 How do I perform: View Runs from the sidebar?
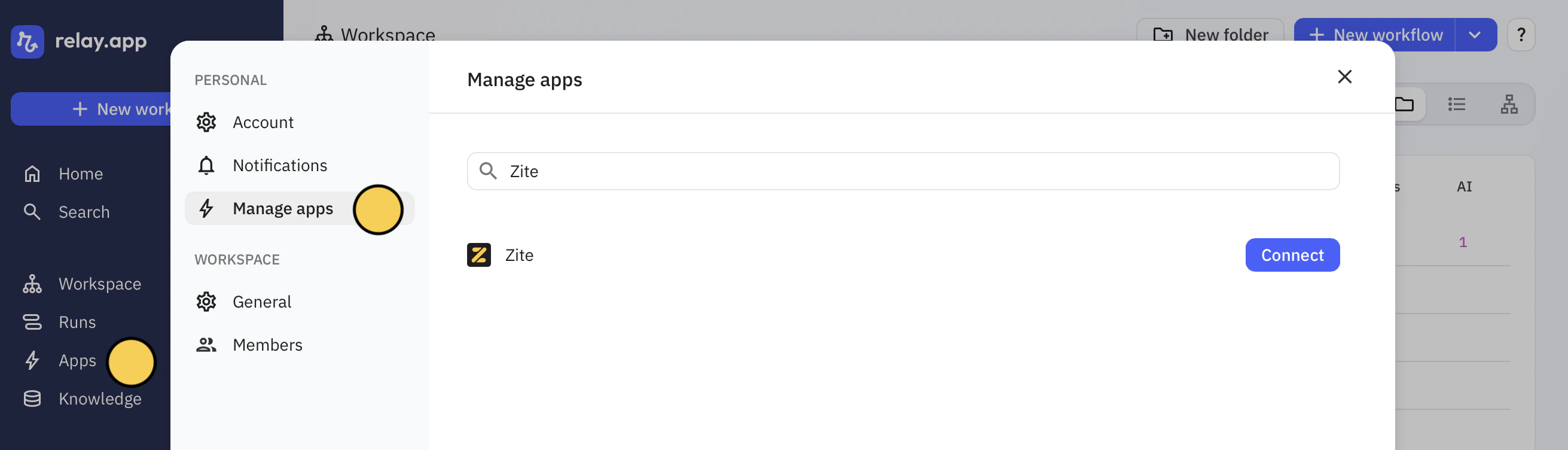click(x=77, y=321)
